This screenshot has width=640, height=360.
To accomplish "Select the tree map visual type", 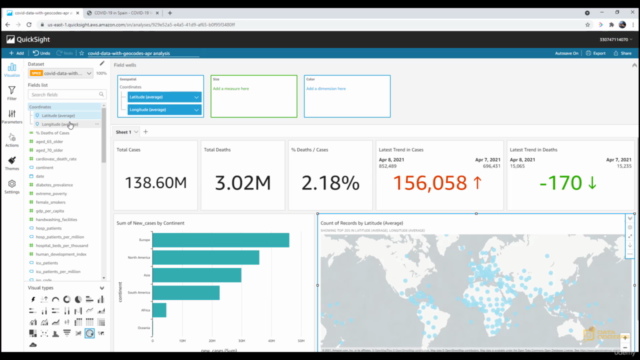I will tap(33, 333).
